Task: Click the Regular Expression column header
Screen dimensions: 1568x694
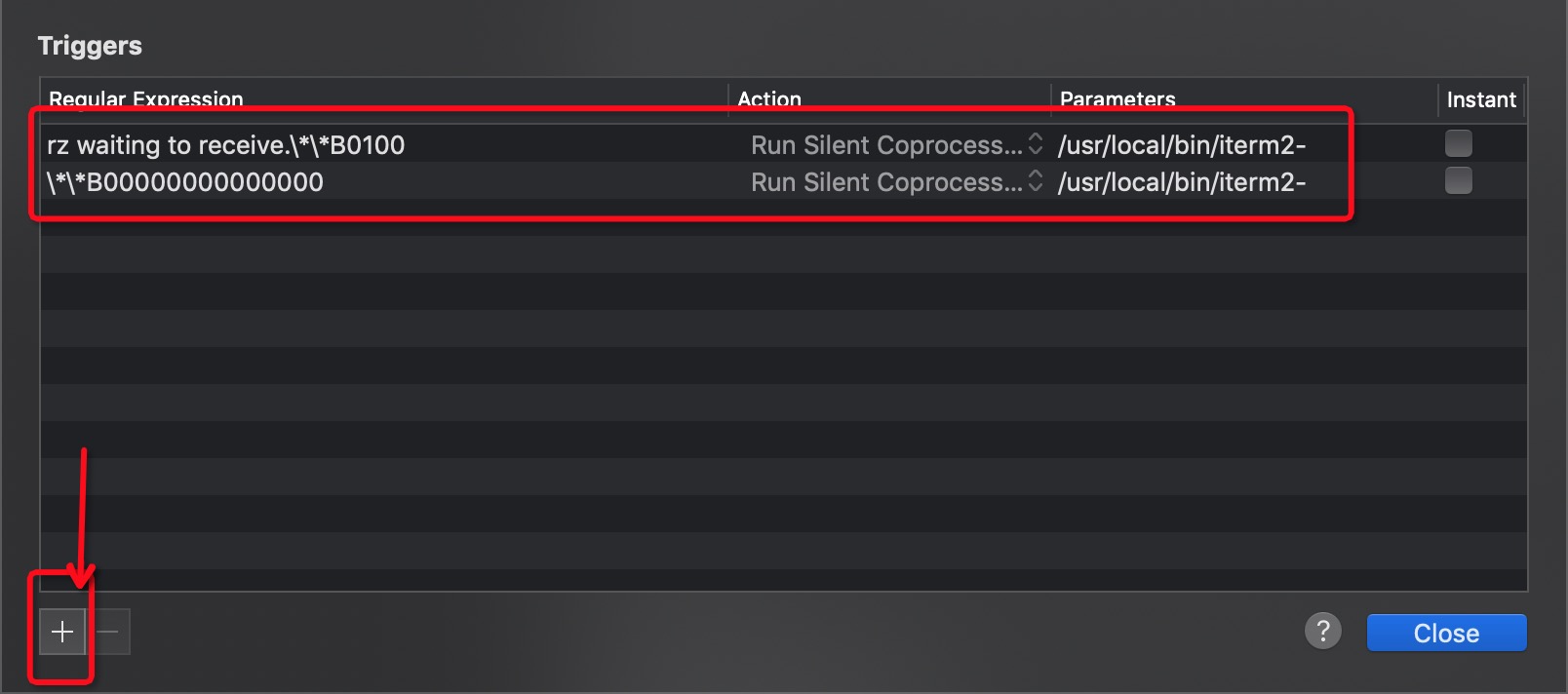Action: (146, 99)
